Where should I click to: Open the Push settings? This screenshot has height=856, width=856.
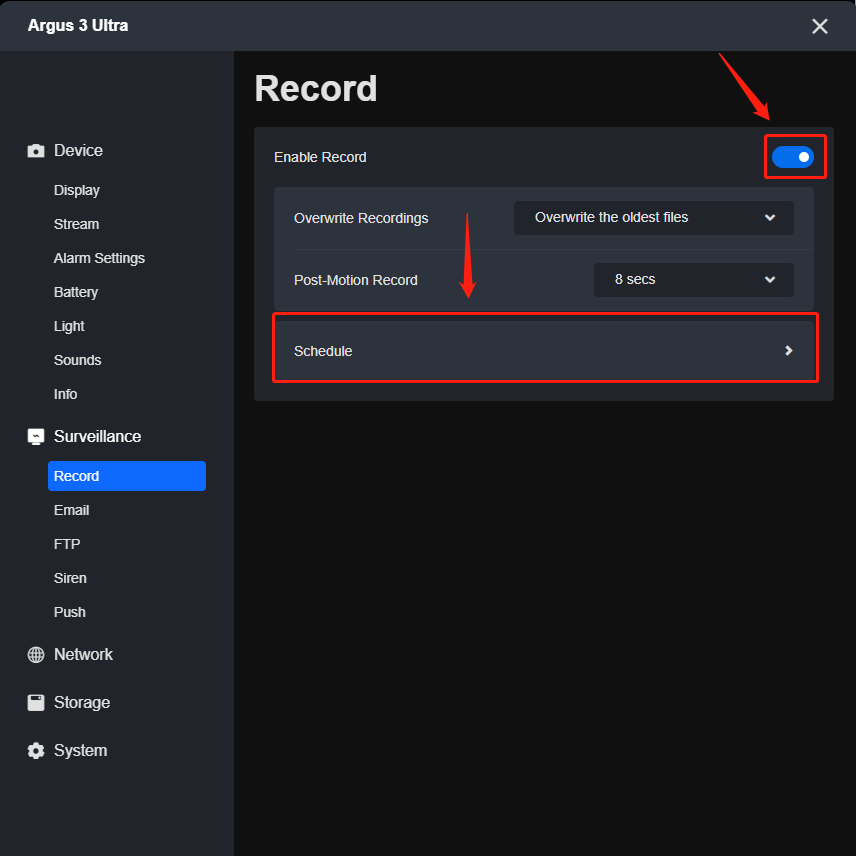point(70,612)
